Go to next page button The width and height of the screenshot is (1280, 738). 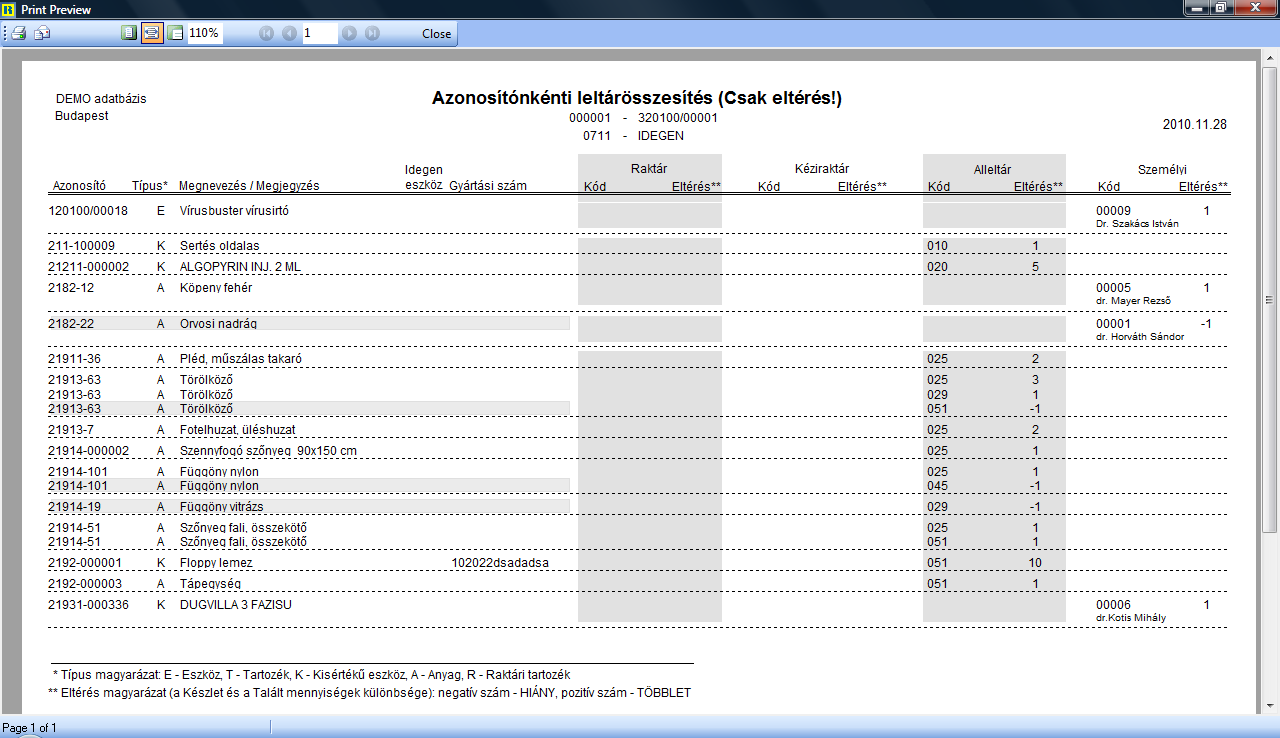[349, 33]
